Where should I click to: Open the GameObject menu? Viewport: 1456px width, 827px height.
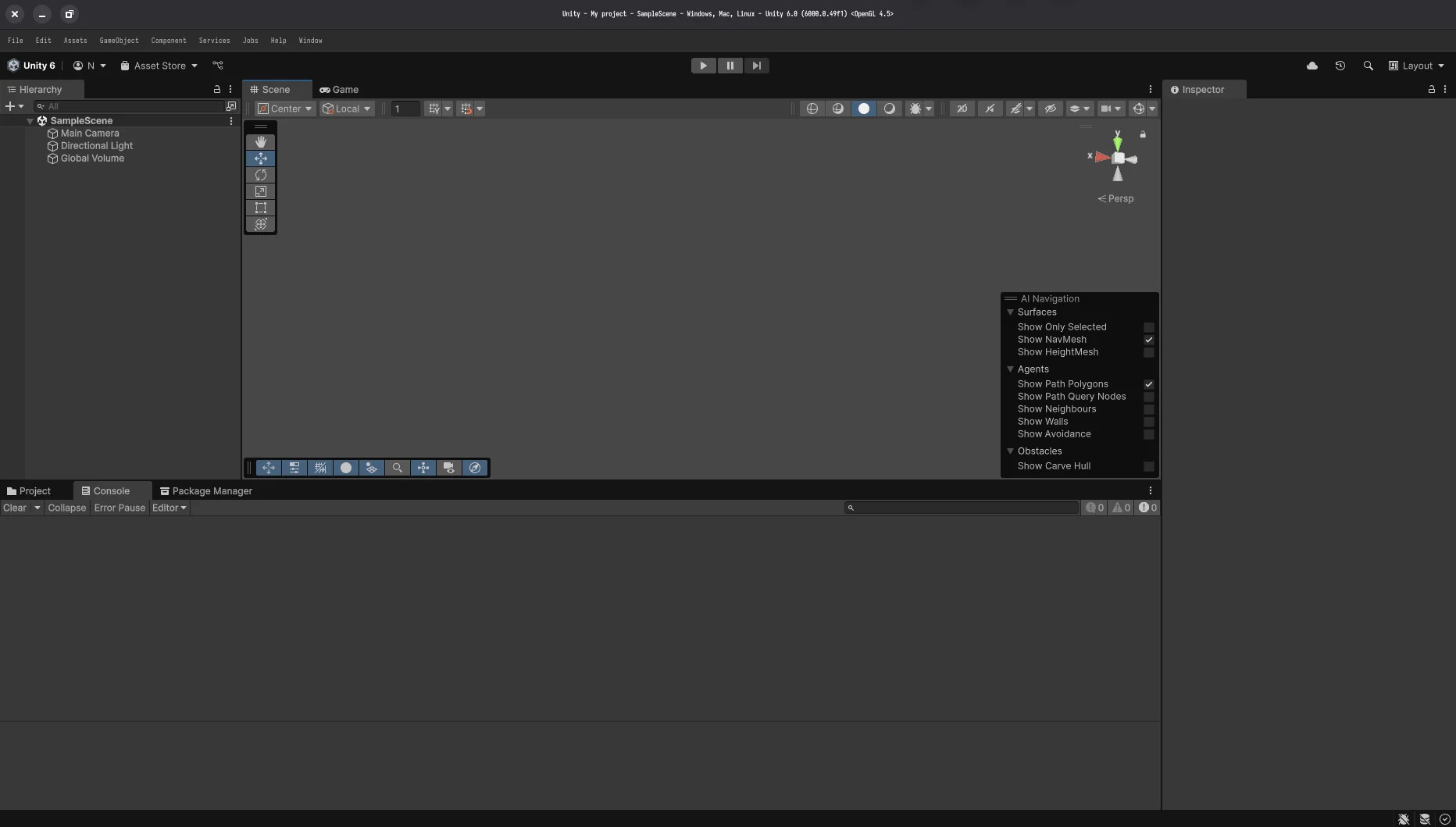click(119, 41)
